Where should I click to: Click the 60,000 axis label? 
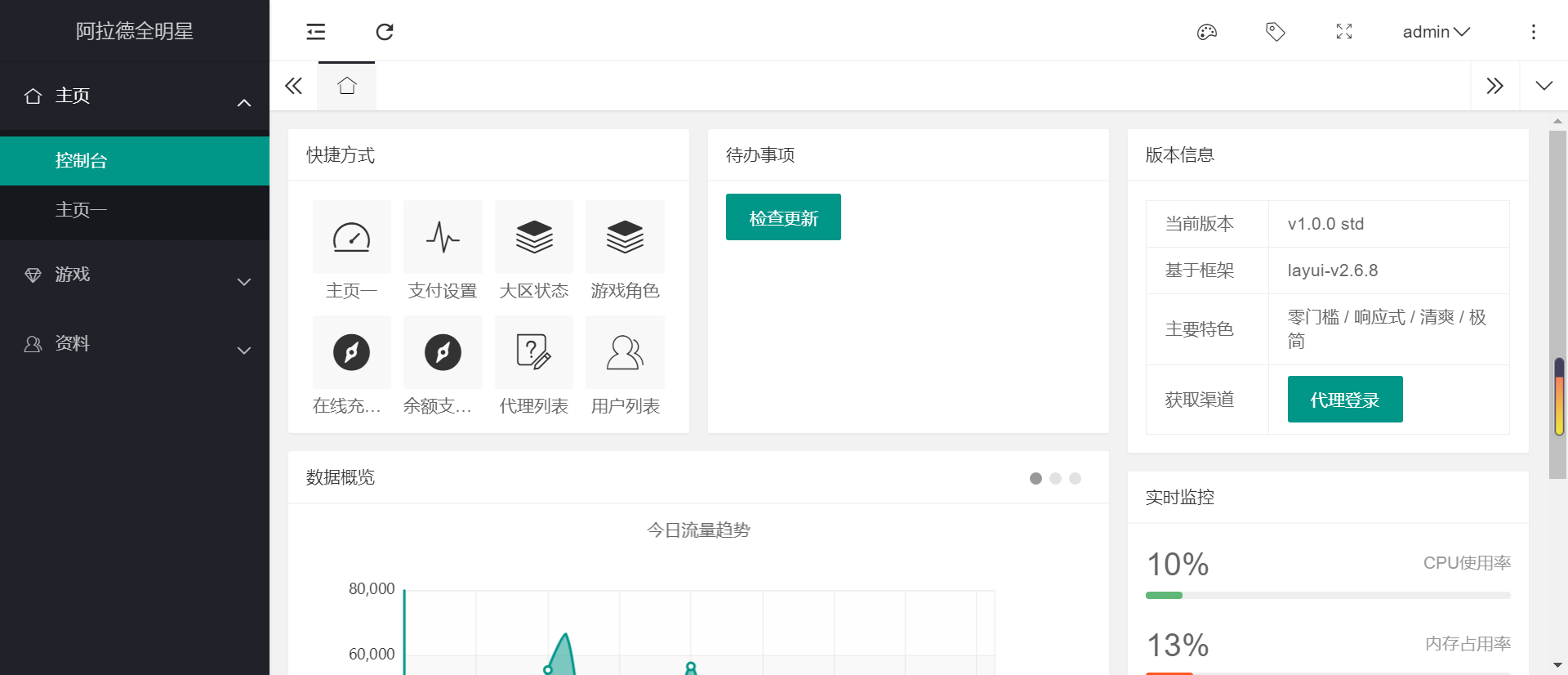(372, 655)
